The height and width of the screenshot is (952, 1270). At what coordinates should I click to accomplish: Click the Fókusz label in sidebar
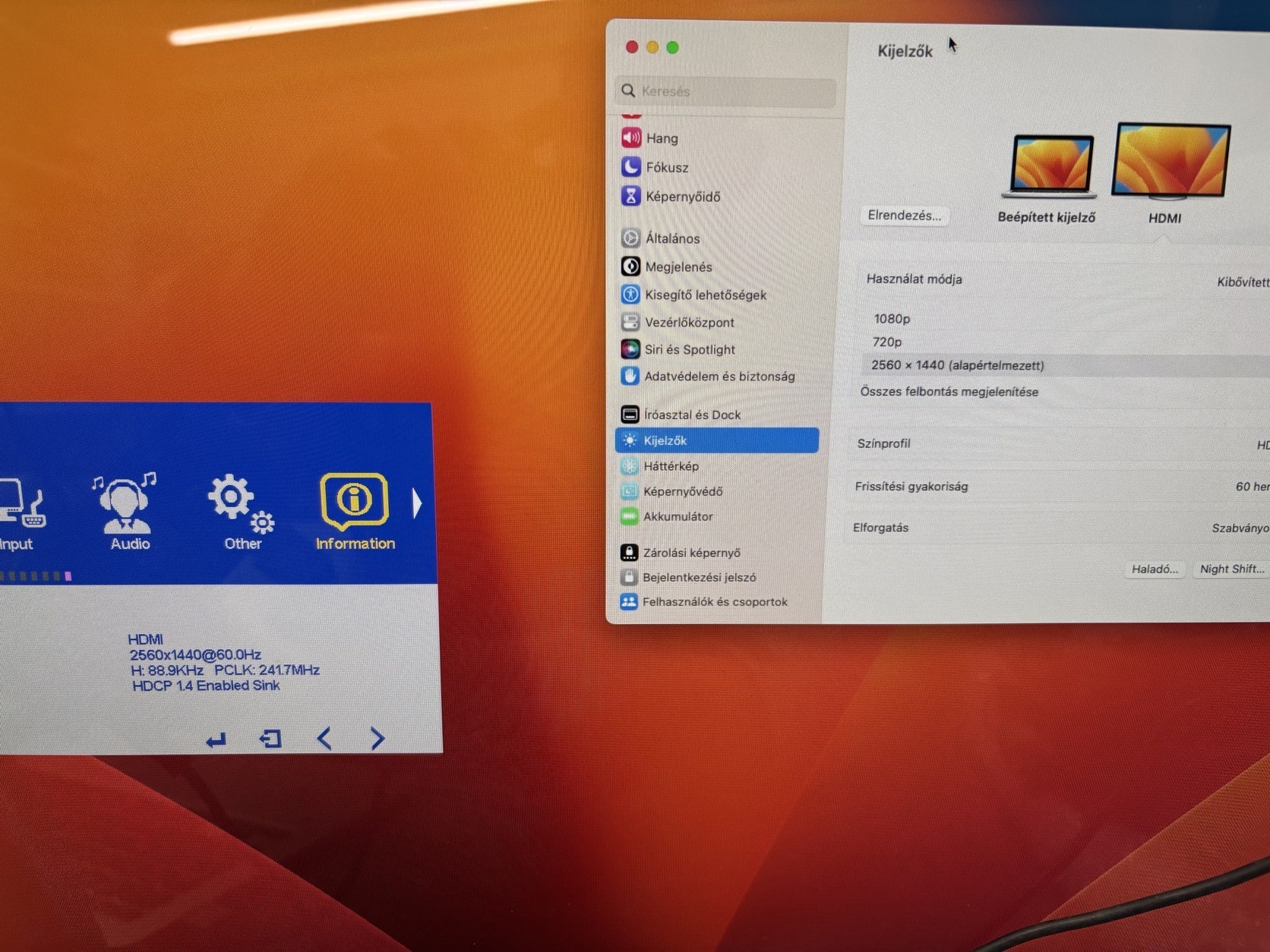[667, 168]
